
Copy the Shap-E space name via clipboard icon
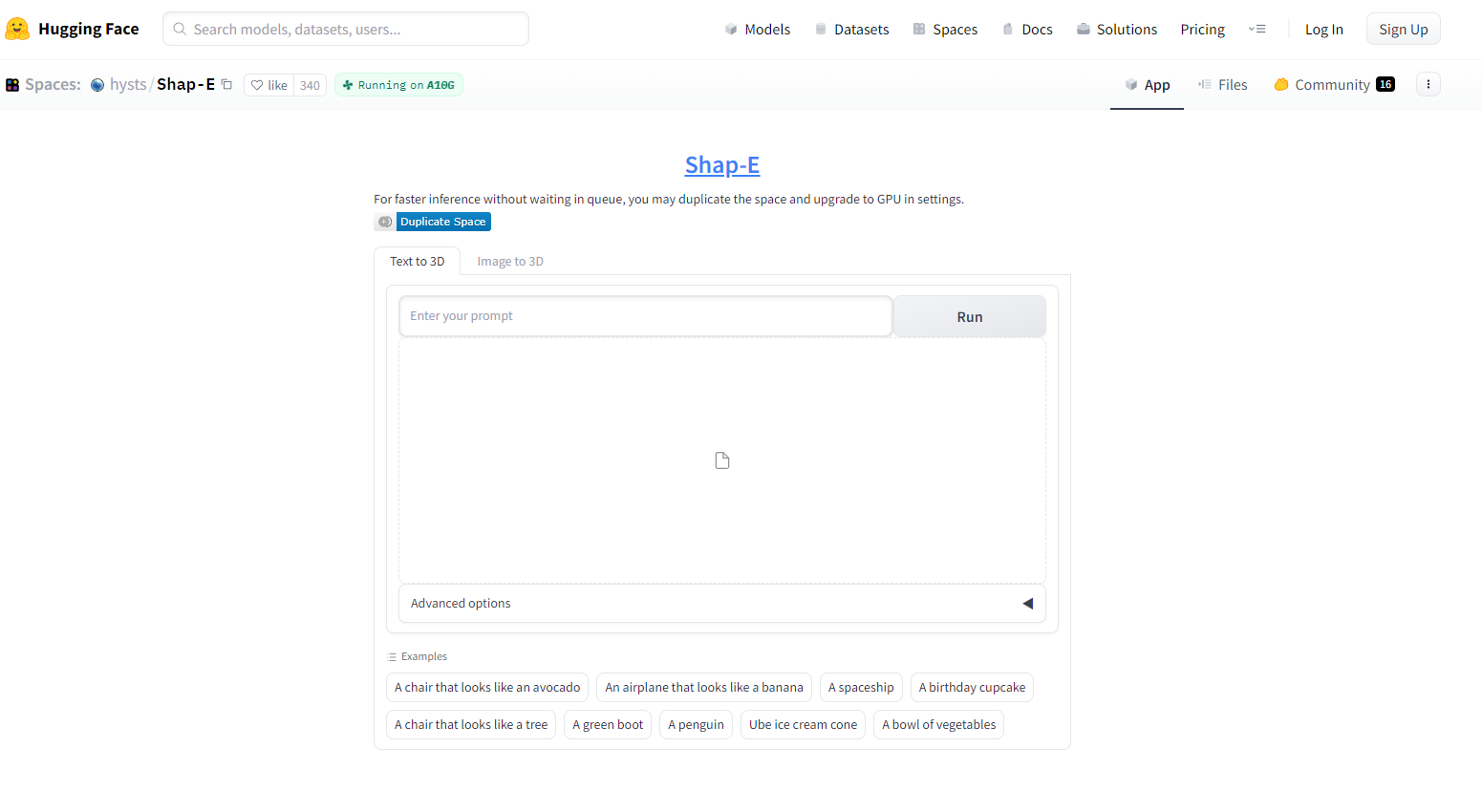tap(226, 84)
